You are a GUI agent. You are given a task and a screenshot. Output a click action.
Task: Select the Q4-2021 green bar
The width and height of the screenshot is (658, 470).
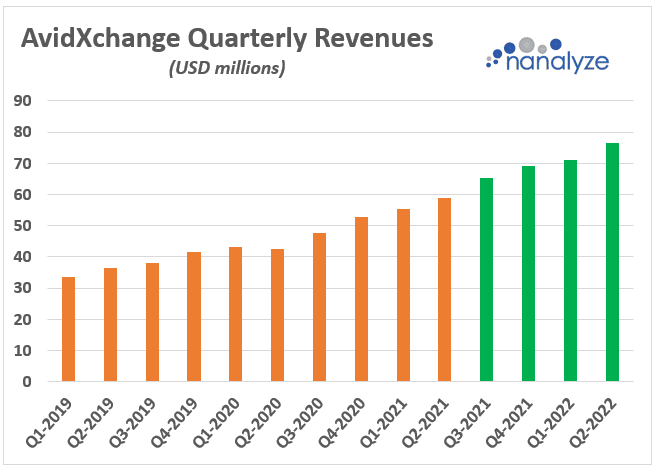click(528, 274)
